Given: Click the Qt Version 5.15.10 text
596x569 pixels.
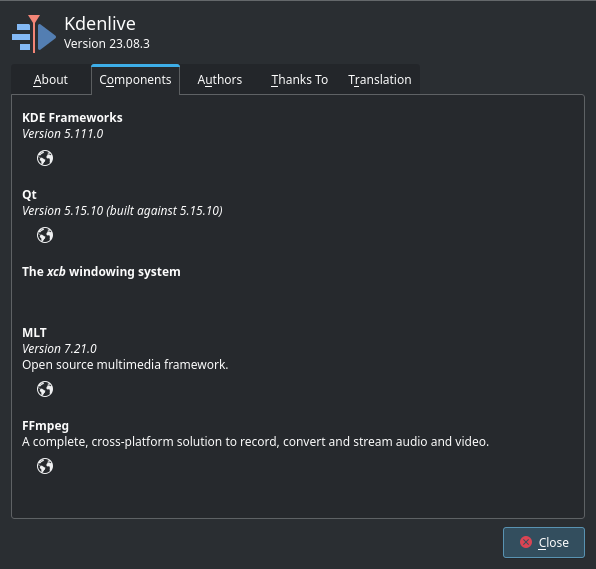Looking at the screenshot, I should tap(122, 211).
